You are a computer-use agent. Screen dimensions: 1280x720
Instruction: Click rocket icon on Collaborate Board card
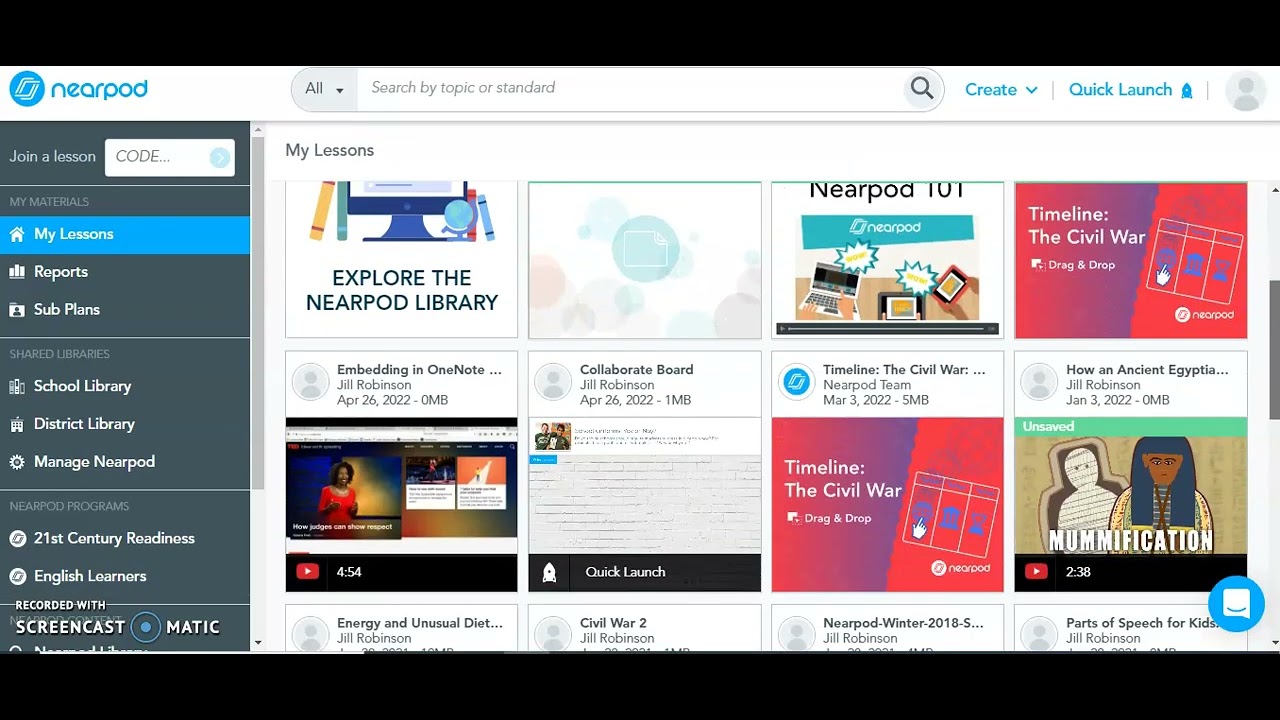pos(549,572)
